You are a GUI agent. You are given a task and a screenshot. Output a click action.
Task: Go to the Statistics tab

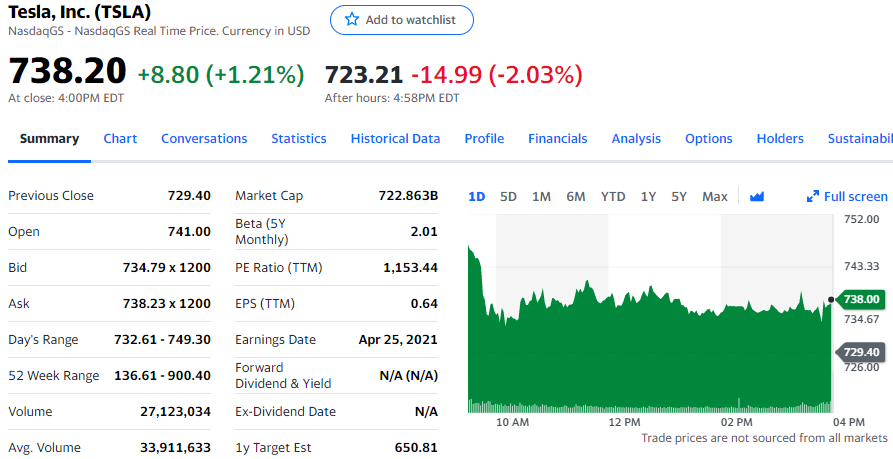[x=298, y=138]
